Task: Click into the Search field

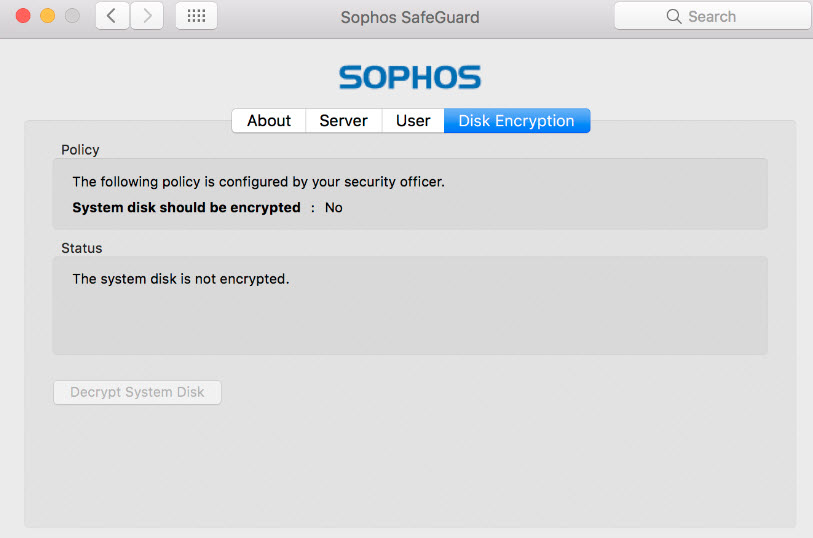Action: [x=712, y=16]
